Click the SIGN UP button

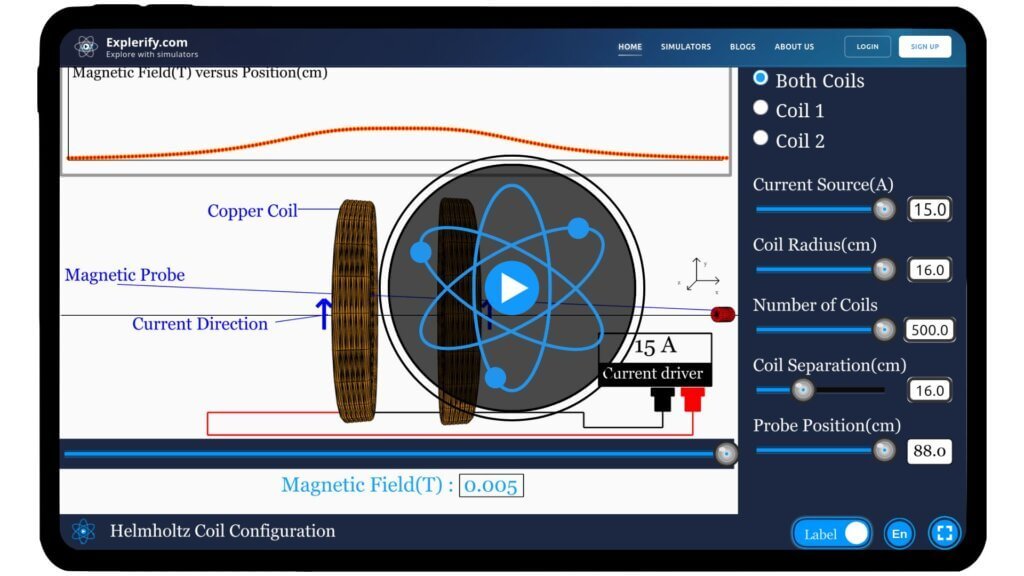[x=924, y=46]
